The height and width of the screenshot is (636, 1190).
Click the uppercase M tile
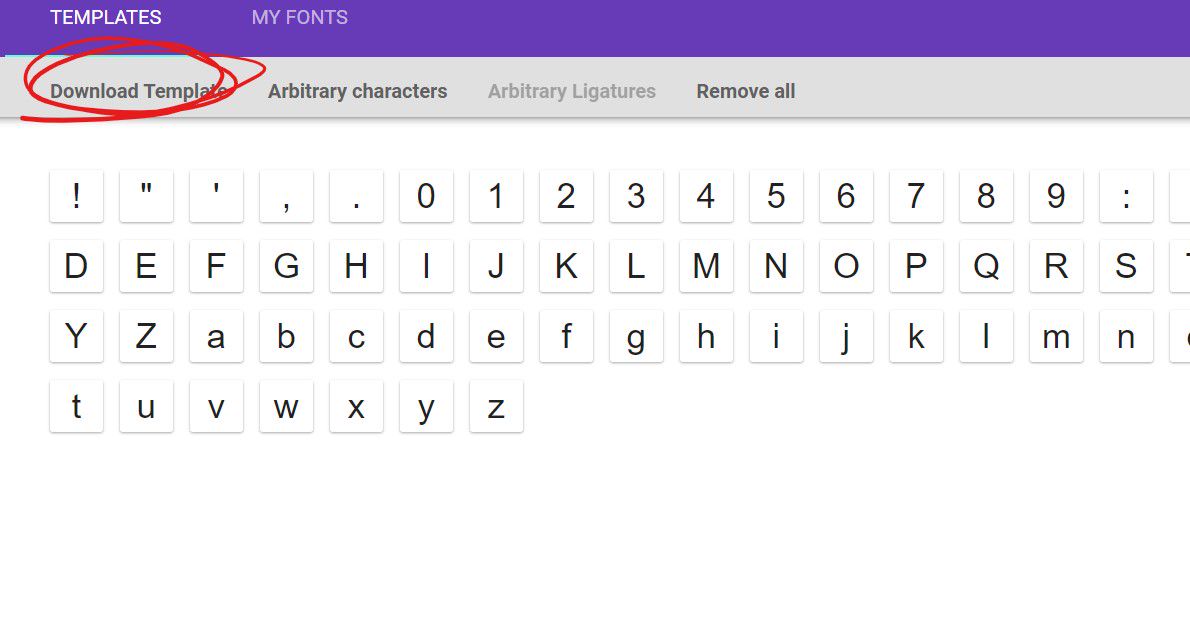pyautogui.click(x=707, y=266)
